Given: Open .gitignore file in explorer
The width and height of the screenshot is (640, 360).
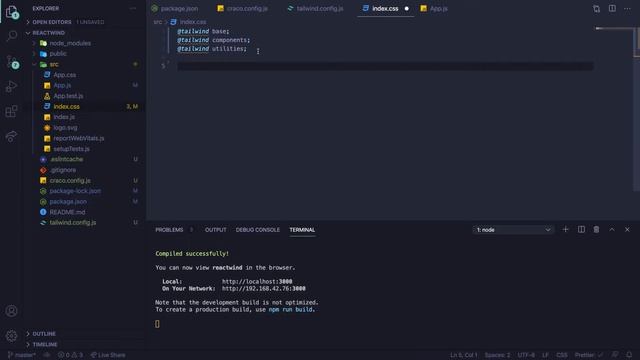Looking at the screenshot, I should tap(63, 170).
